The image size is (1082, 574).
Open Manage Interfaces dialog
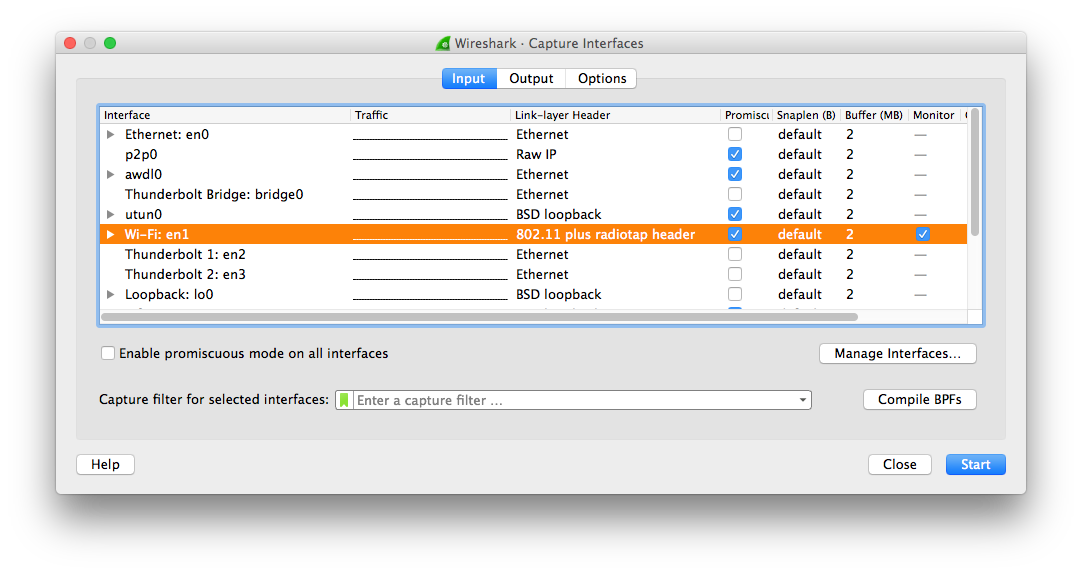tap(898, 353)
